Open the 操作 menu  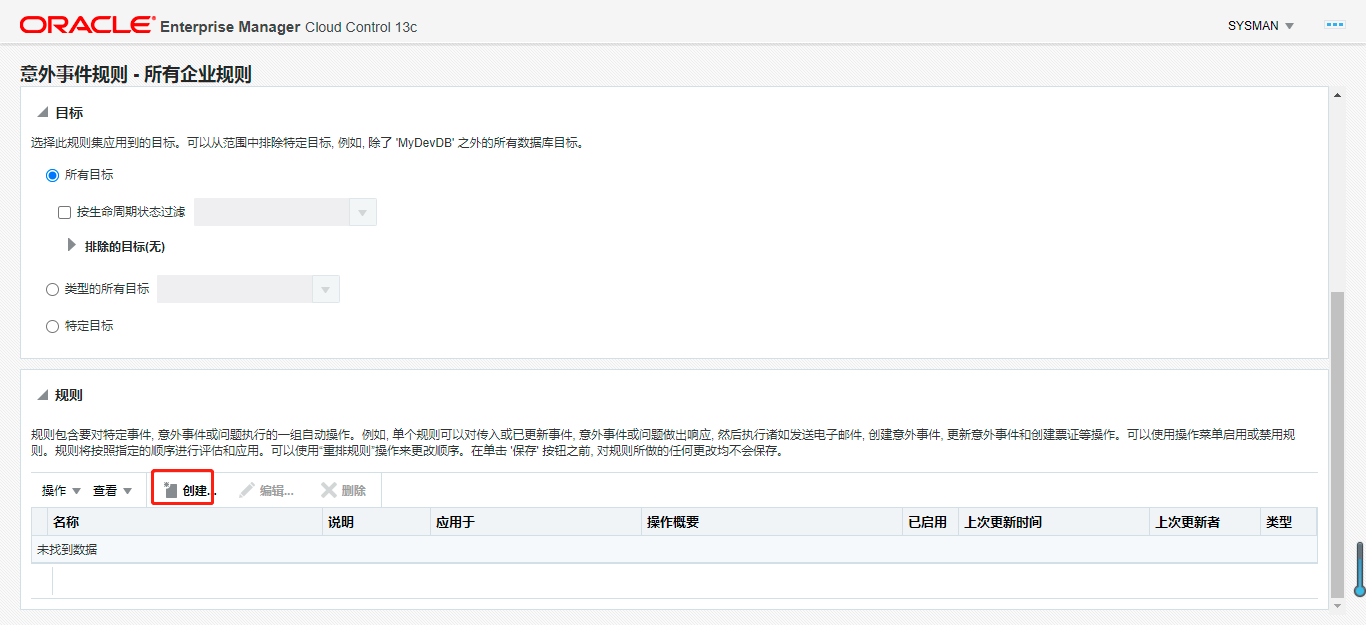61,491
